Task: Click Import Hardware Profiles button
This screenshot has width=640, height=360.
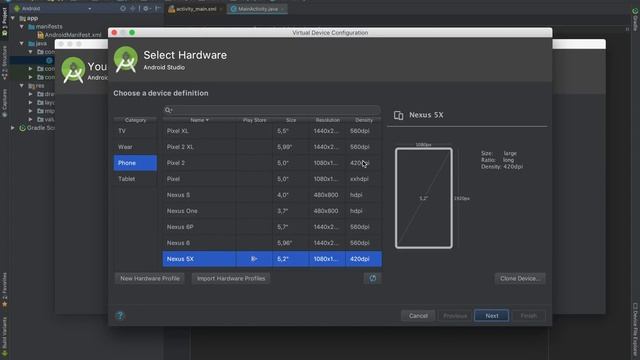Action: pyautogui.click(x=231, y=278)
